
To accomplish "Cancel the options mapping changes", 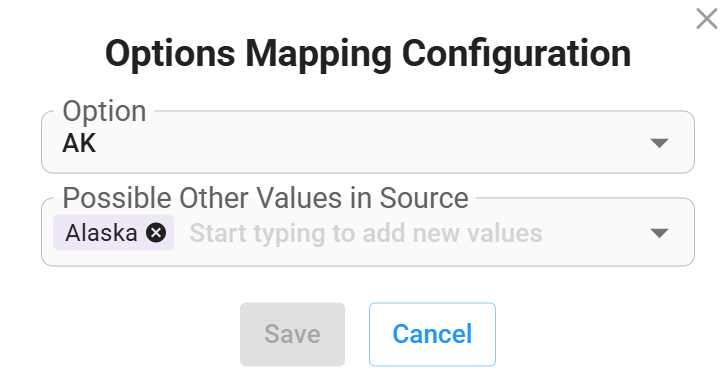I will (432, 334).
